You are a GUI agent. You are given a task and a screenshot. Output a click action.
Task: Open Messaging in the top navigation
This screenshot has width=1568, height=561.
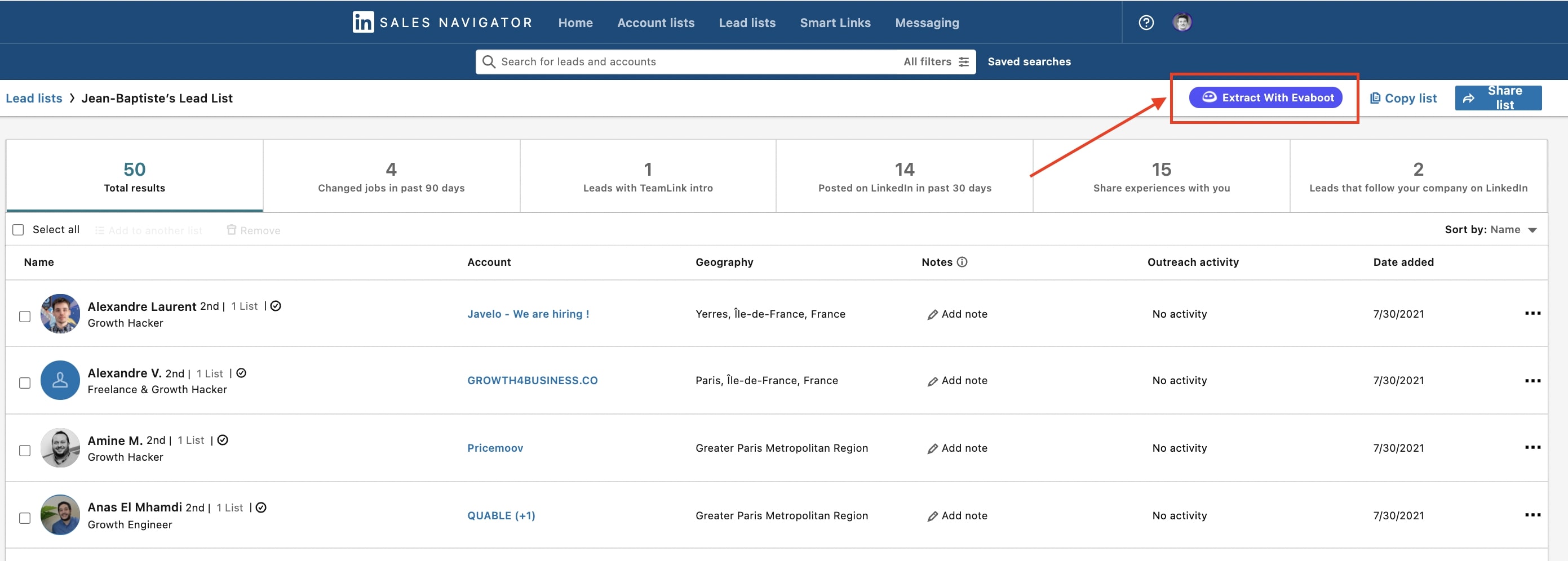[x=927, y=23]
